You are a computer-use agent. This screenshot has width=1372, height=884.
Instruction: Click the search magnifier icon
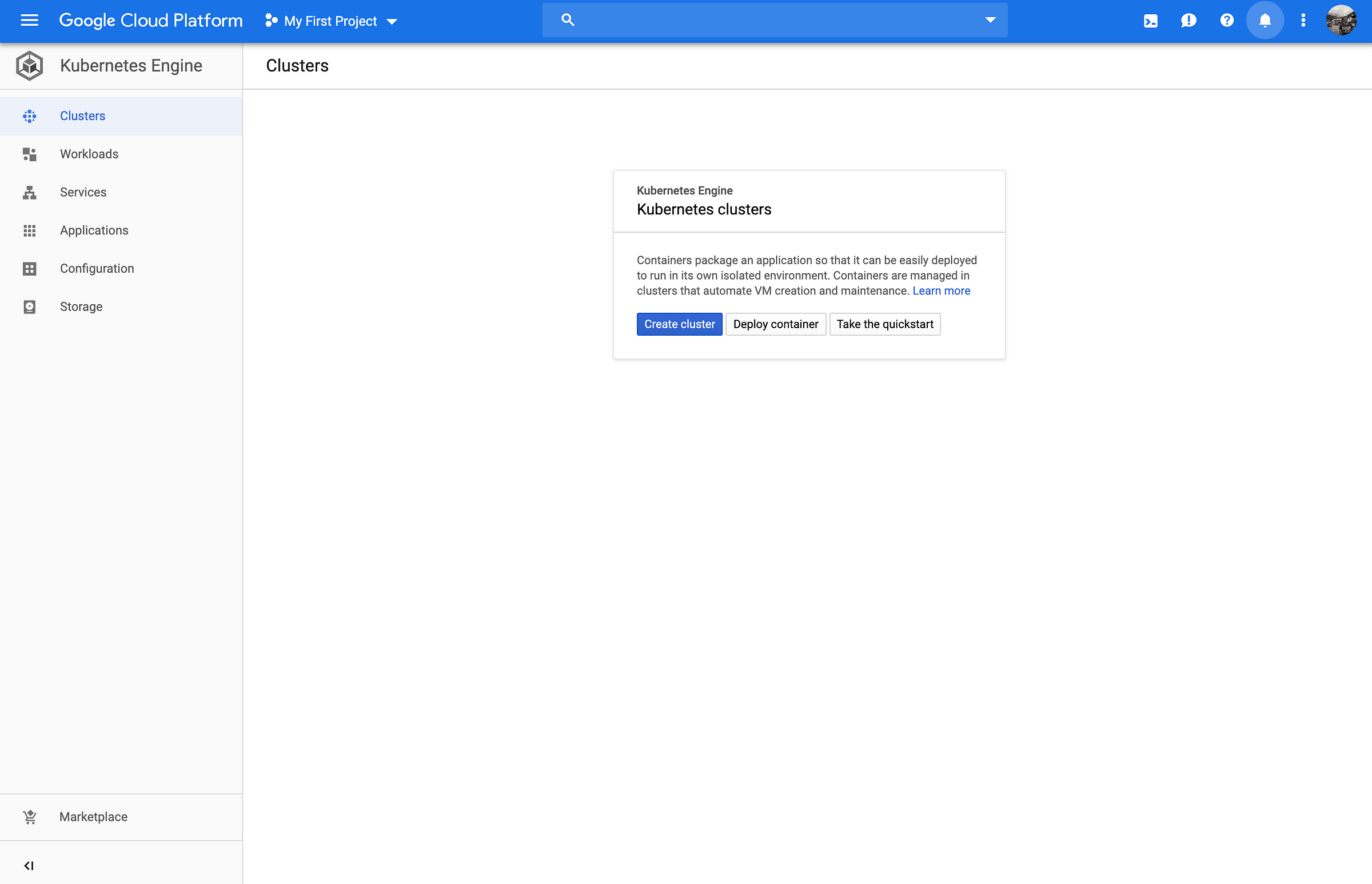[x=568, y=20]
